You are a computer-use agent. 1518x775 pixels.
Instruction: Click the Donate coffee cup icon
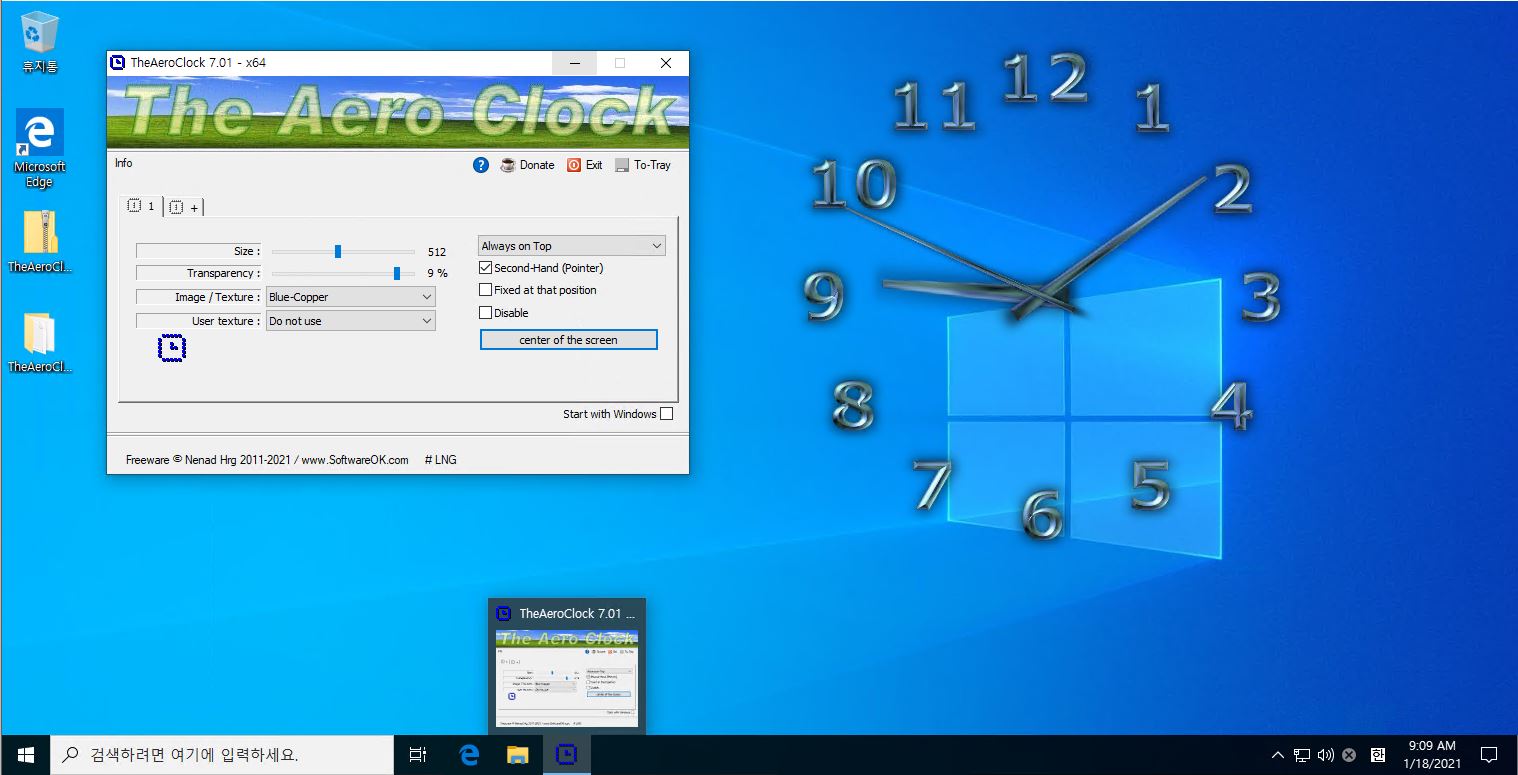508,165
